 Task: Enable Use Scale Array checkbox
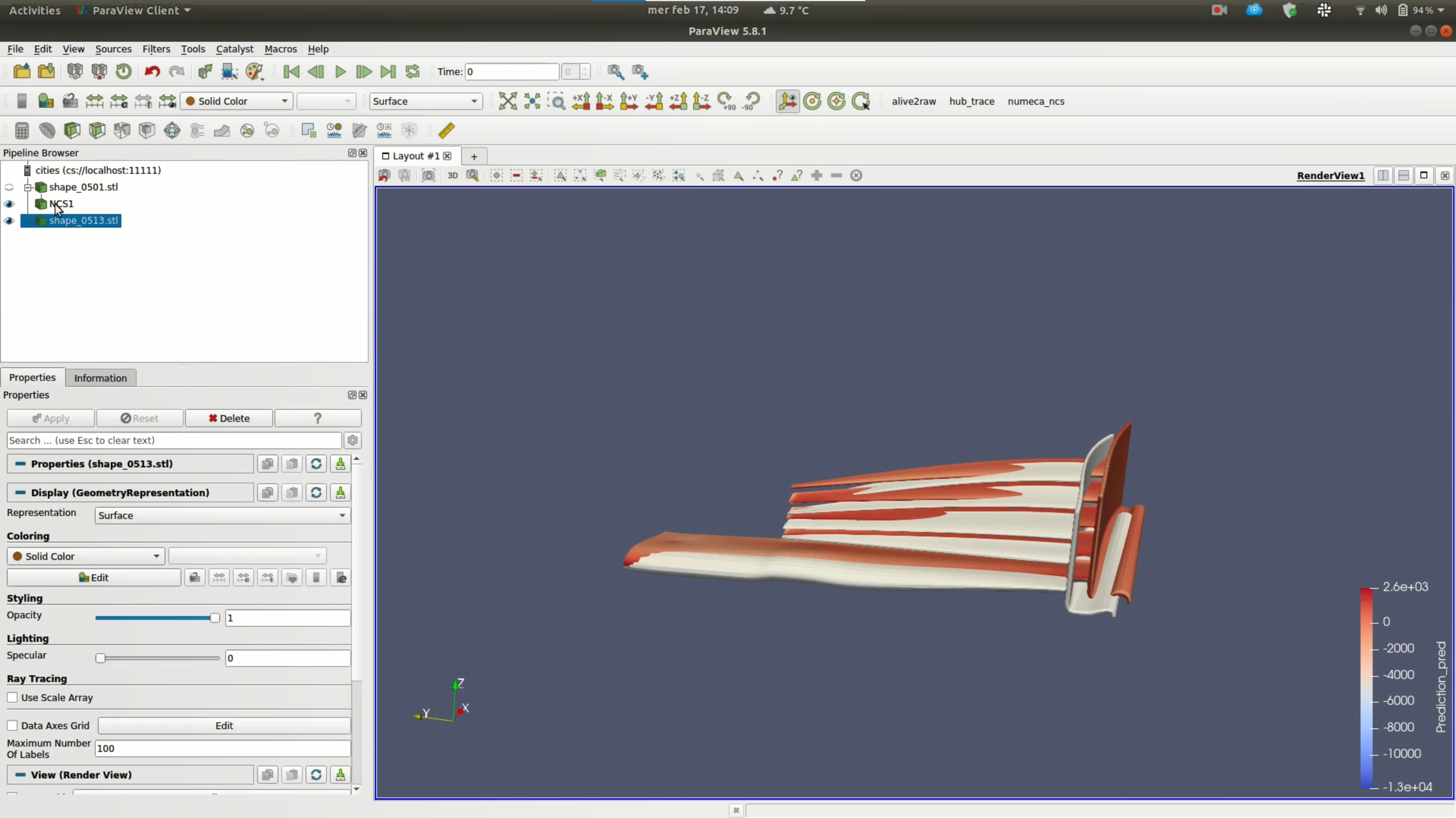pos(12,697)
